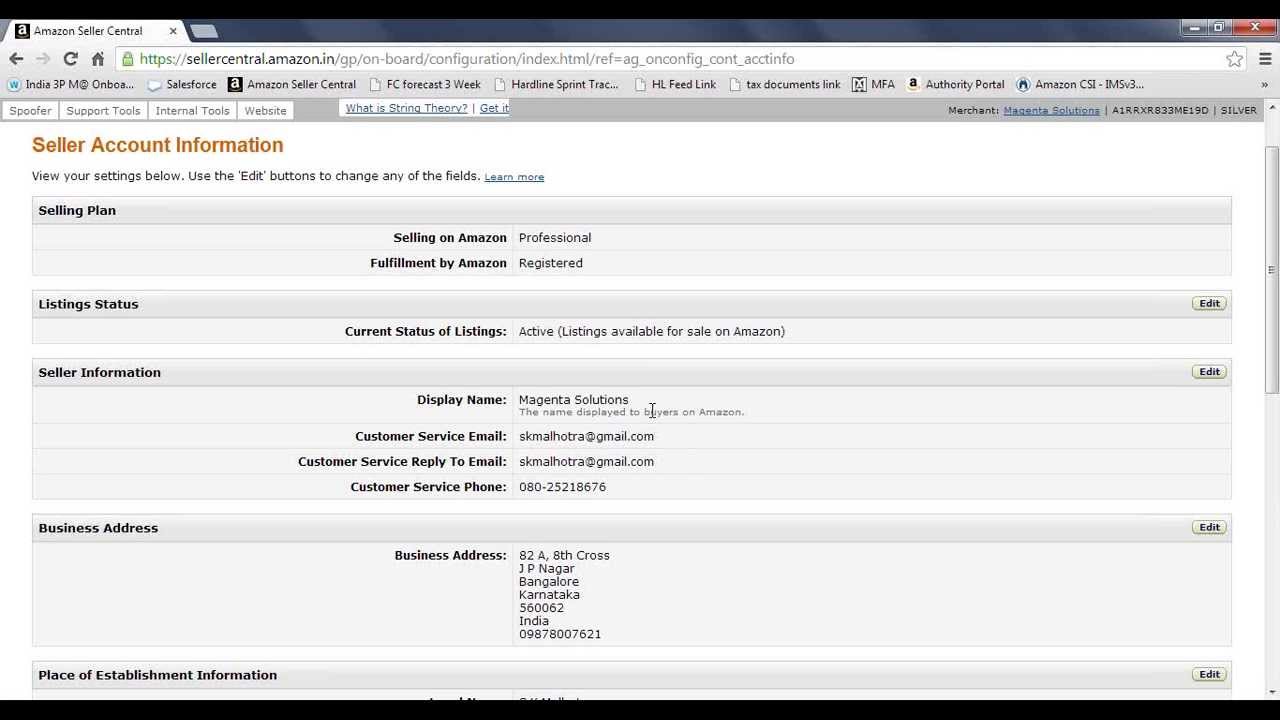
Task: Click the browser back arrow
Action: pyautogui.click(x=16, y=59)
